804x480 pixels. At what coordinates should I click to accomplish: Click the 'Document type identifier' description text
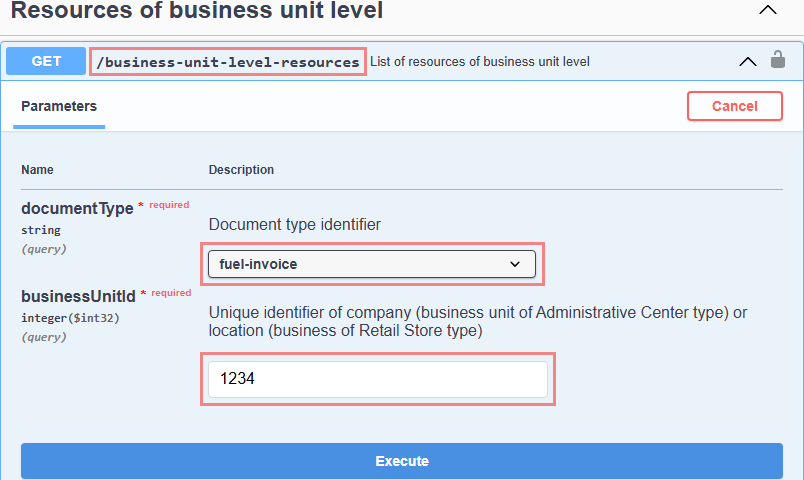pyautogui.click(x=295, y=225)
